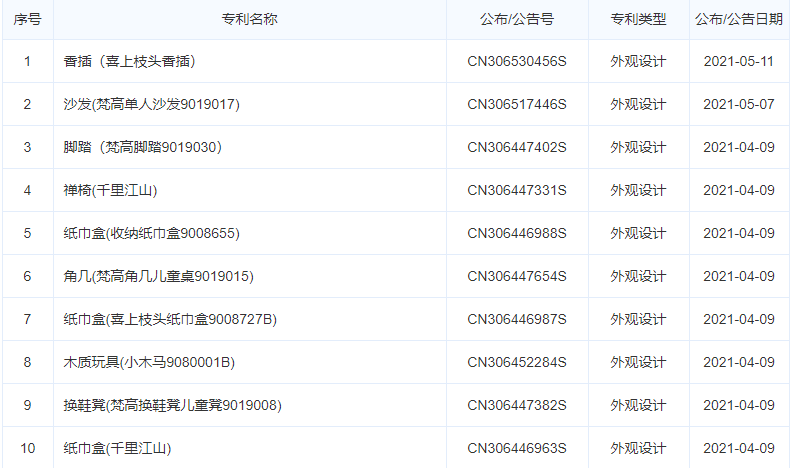Open patent 木质玩具(小木马9080001B)
790x468 pixels.
(149, 362)
